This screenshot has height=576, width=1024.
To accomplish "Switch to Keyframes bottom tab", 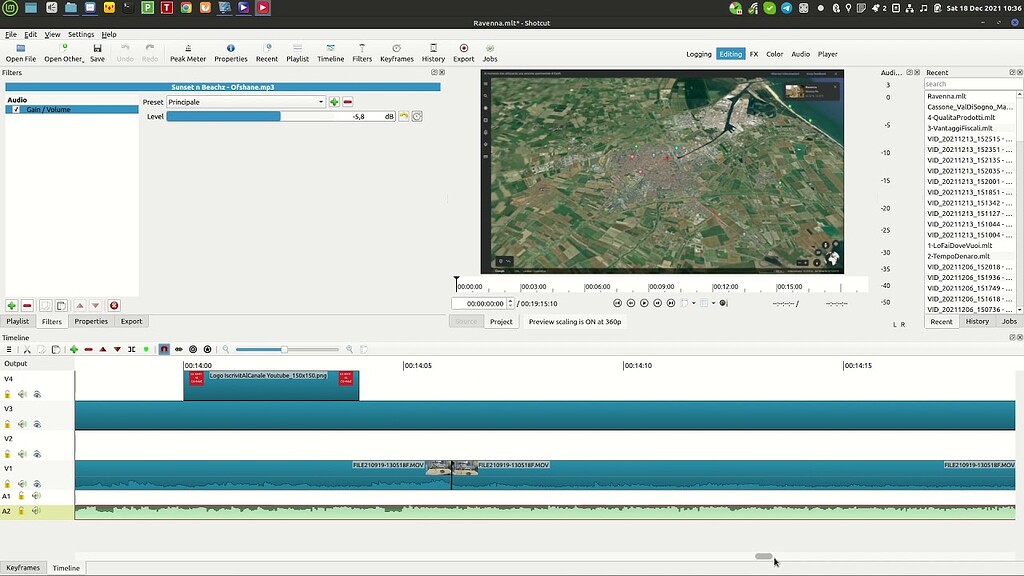I will coord(23,568).
